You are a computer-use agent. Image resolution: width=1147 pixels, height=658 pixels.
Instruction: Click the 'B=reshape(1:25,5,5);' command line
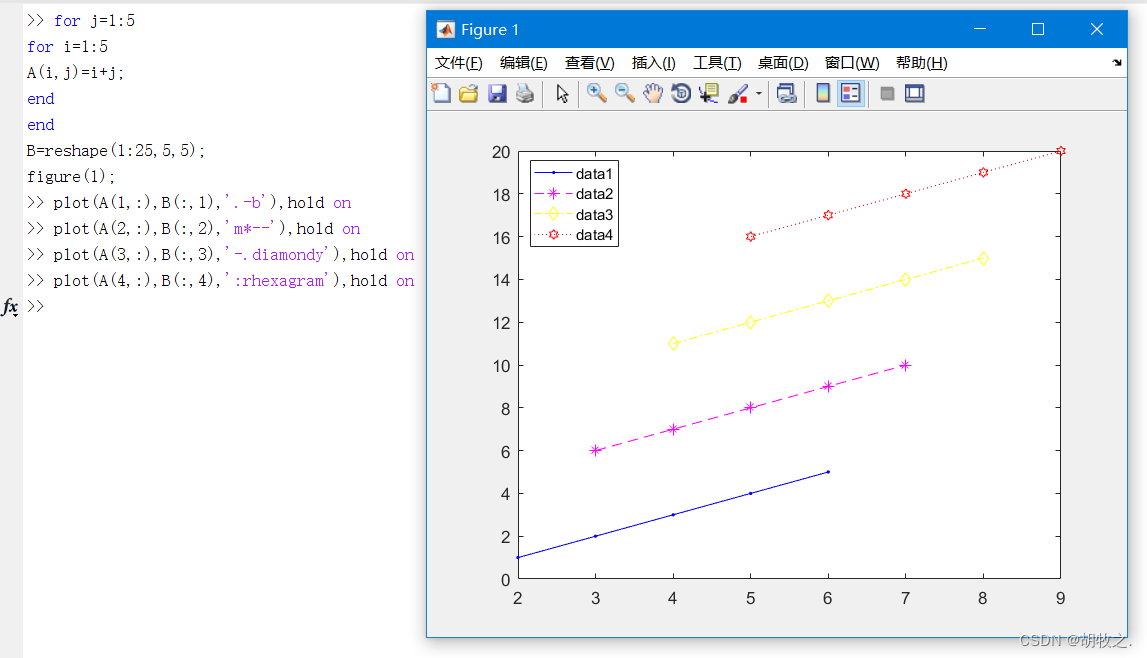point(116,151)
